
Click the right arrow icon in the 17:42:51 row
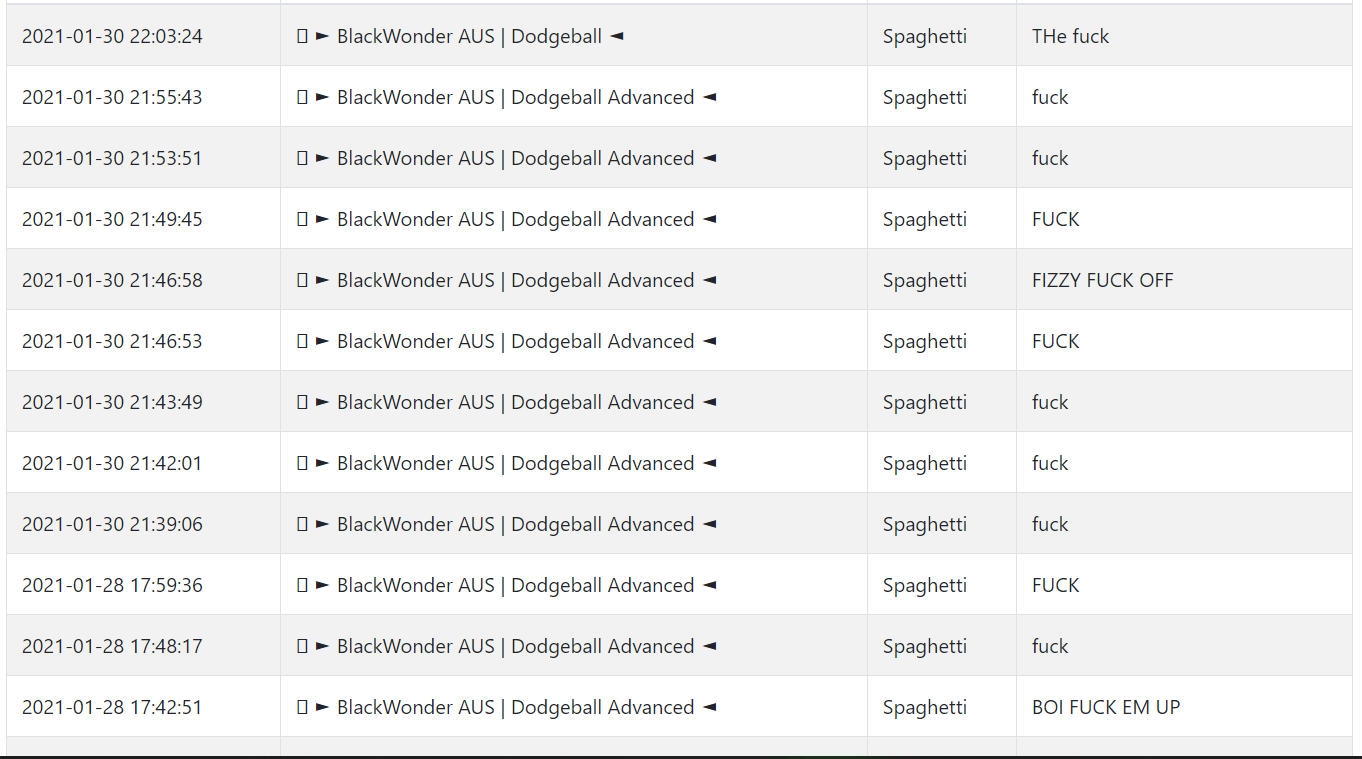pos(322,707)
